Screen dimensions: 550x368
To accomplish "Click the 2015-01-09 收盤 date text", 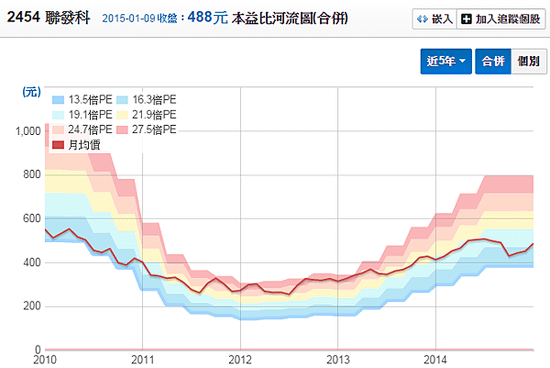I will (x=140, y=18).
